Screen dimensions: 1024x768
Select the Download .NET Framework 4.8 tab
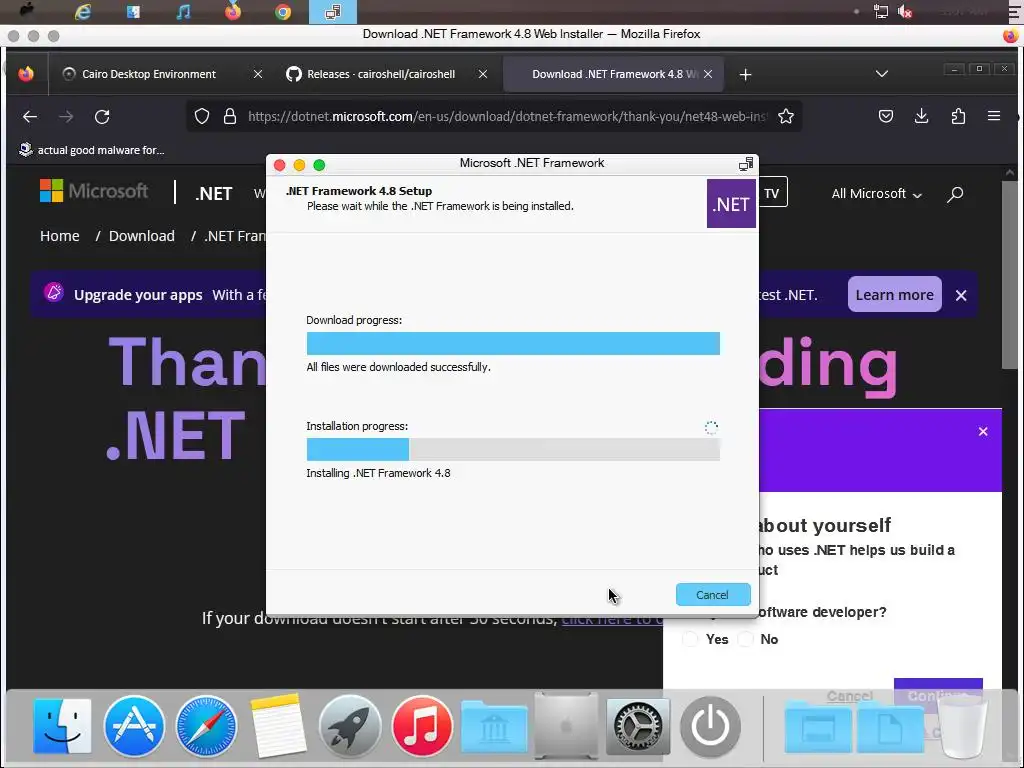pos(615,74)
